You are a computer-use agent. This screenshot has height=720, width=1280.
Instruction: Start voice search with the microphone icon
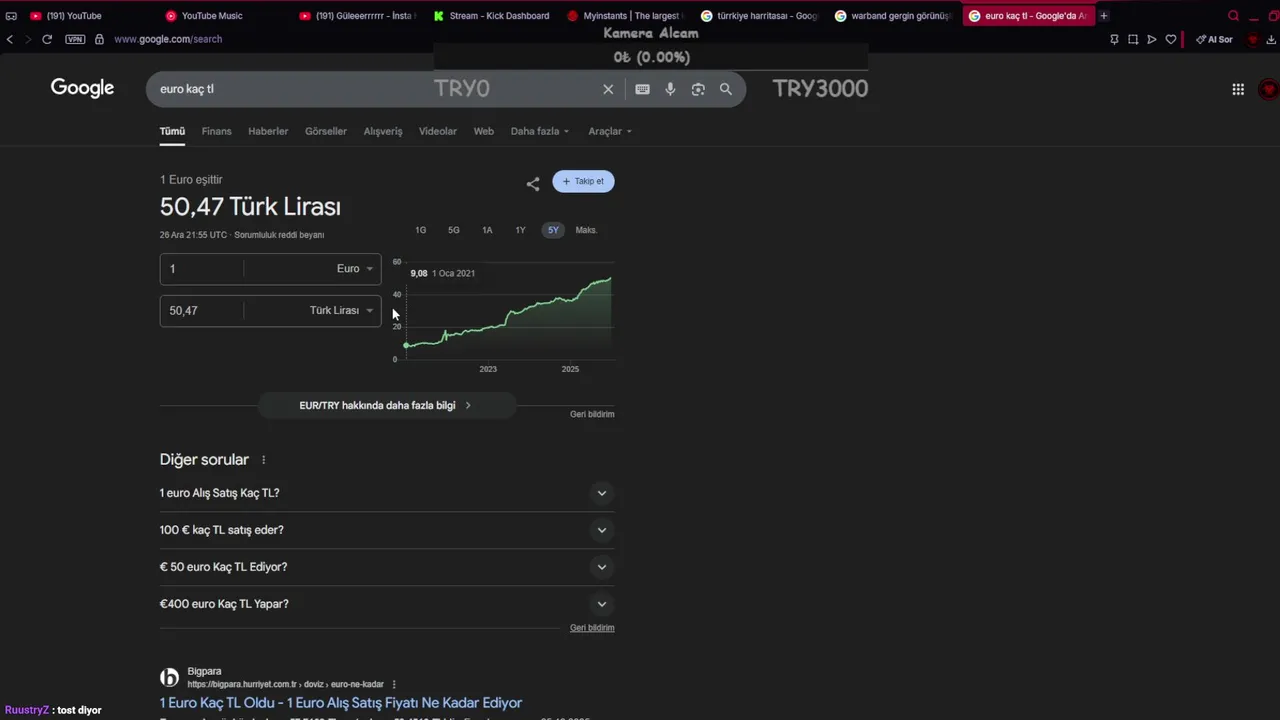(670, 89)
